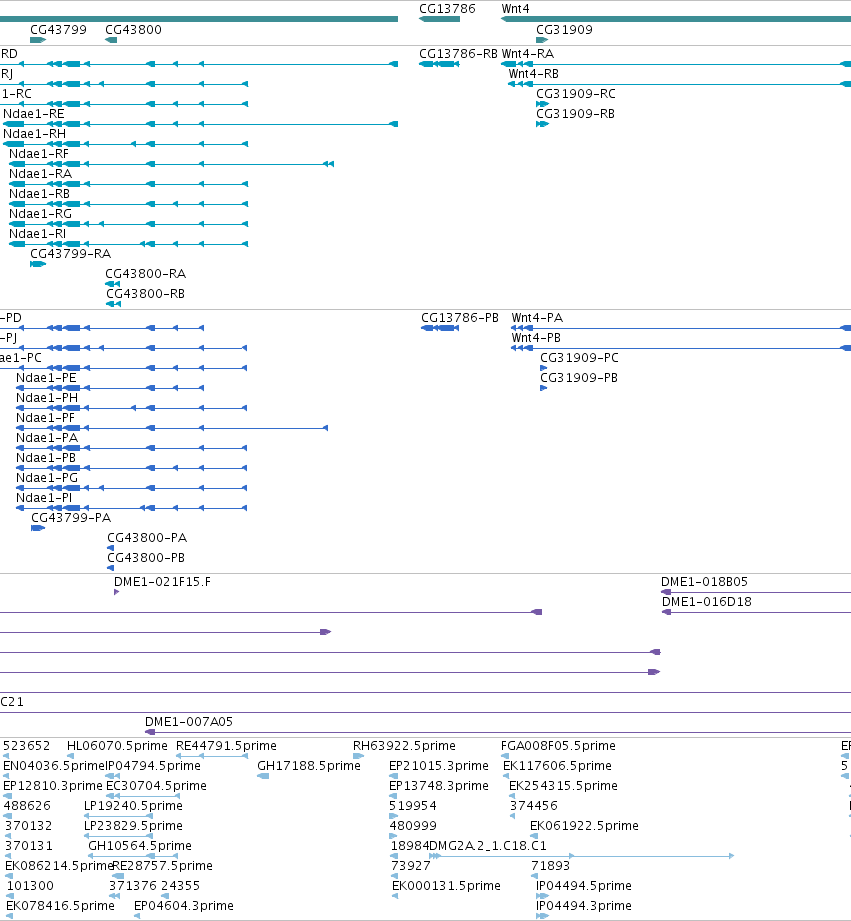Click protein label CG43799-PA

click(71, 517)
